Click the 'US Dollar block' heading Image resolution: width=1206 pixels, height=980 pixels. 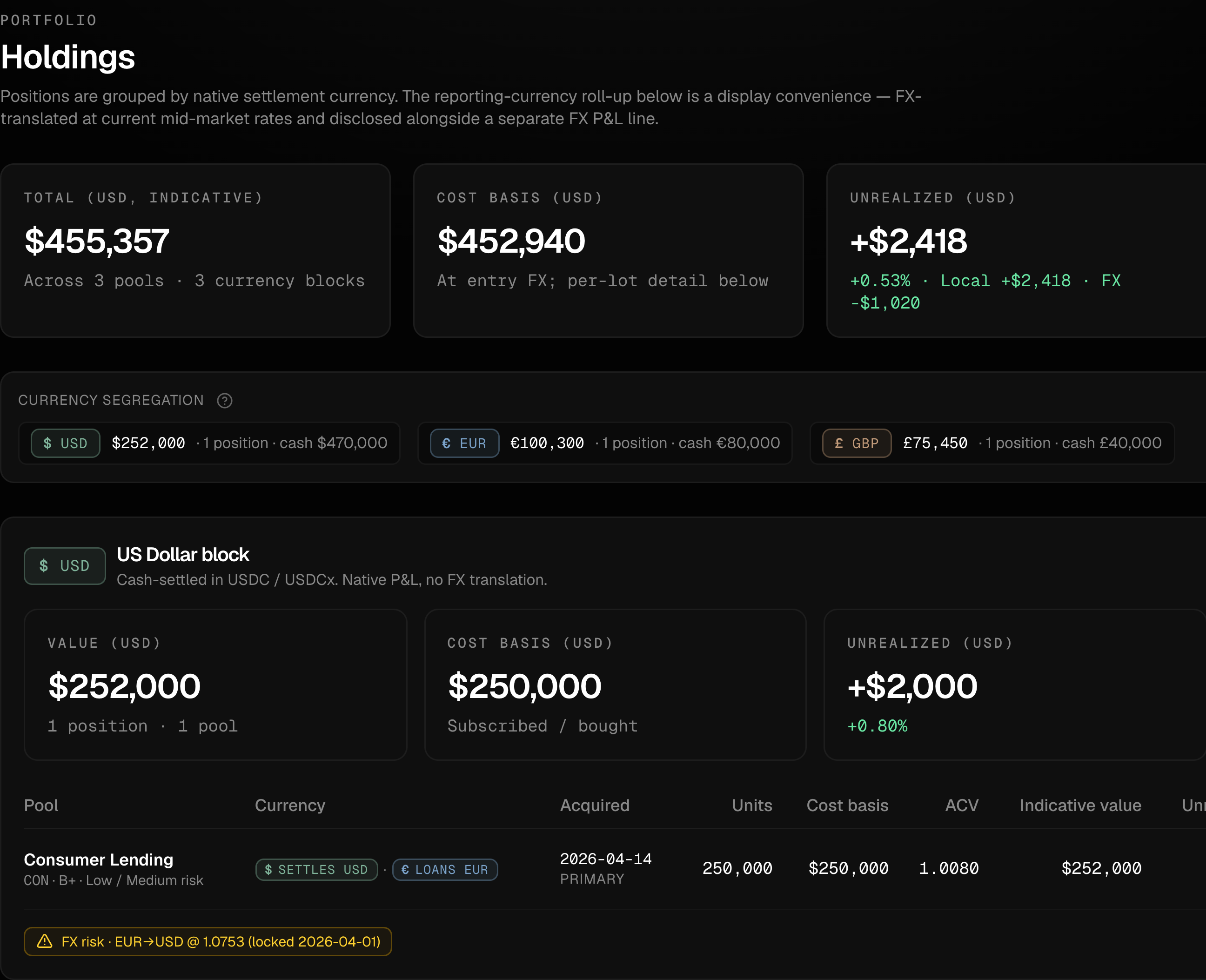(183, 554)
